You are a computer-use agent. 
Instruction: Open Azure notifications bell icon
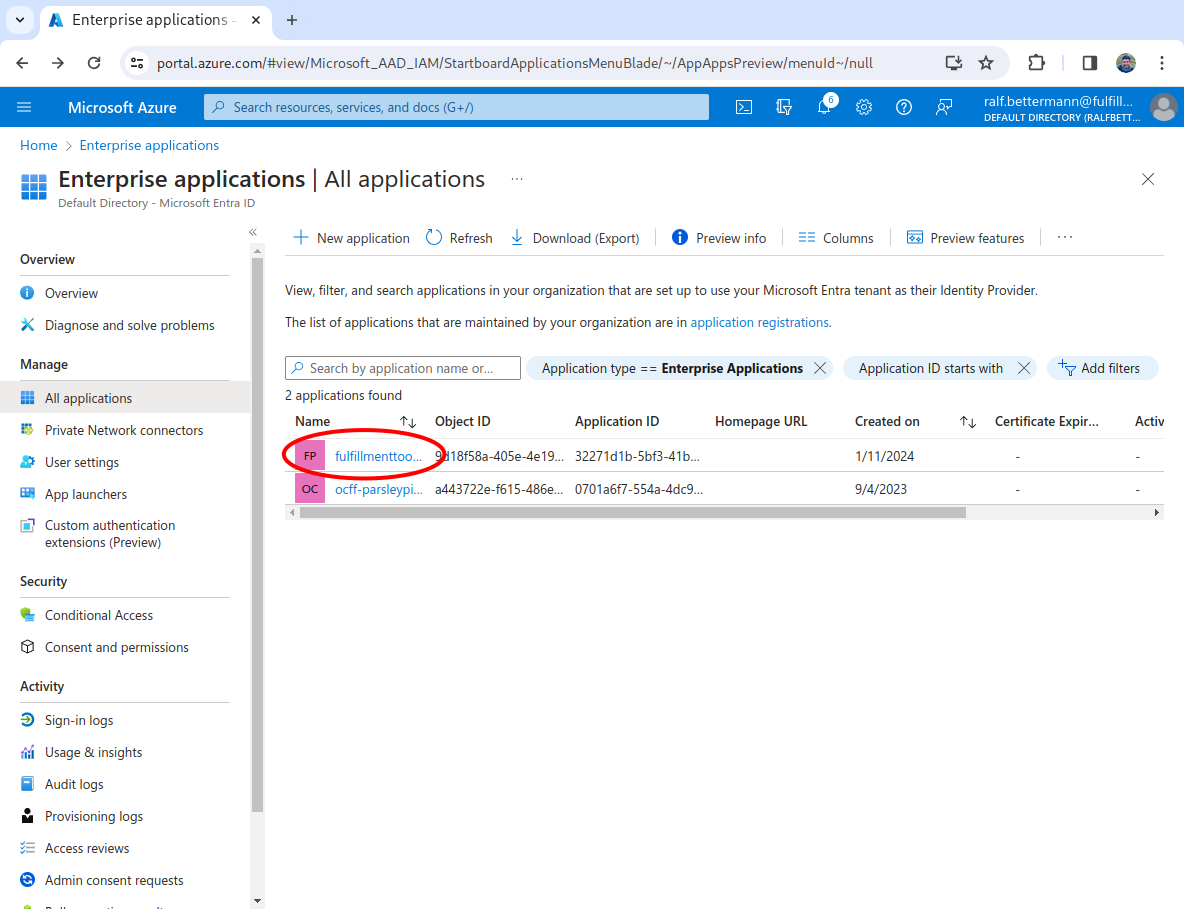pyautogui.click(x=824, y=107)
